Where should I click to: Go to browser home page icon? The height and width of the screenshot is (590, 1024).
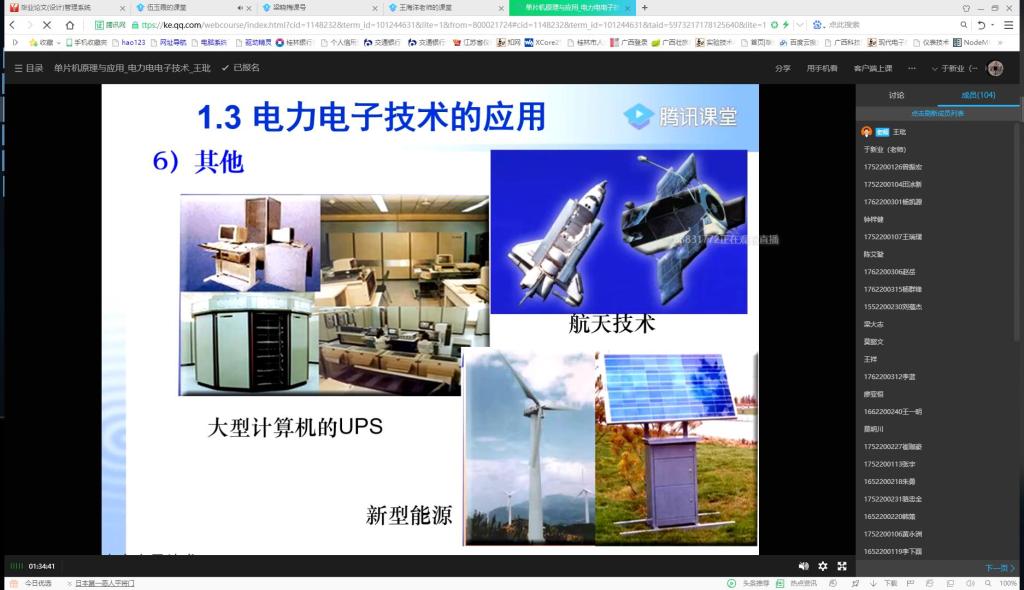point(70,25)
